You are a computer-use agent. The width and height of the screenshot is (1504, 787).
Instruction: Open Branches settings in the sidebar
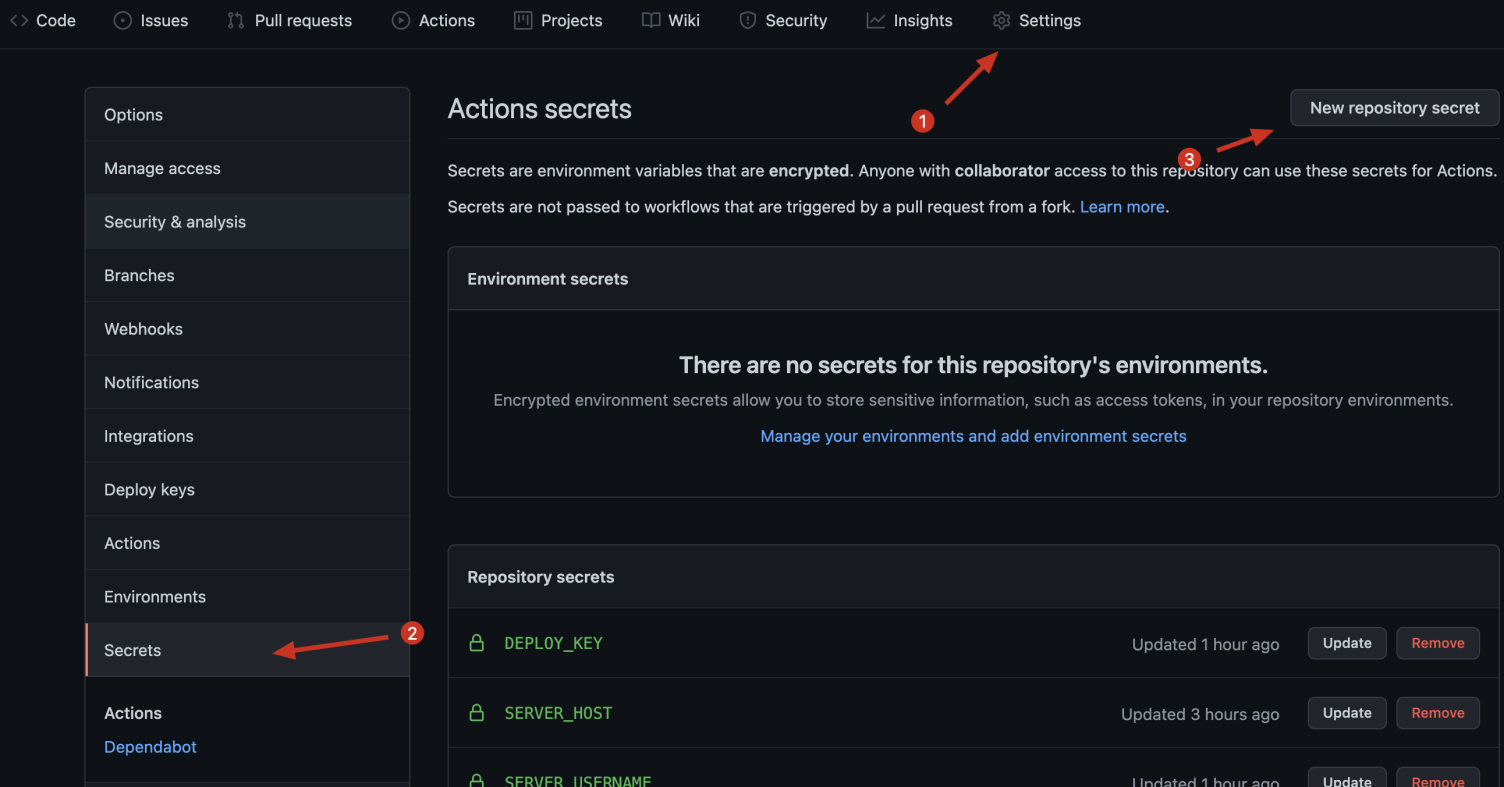pyautogui.click(x=247, y=275)
